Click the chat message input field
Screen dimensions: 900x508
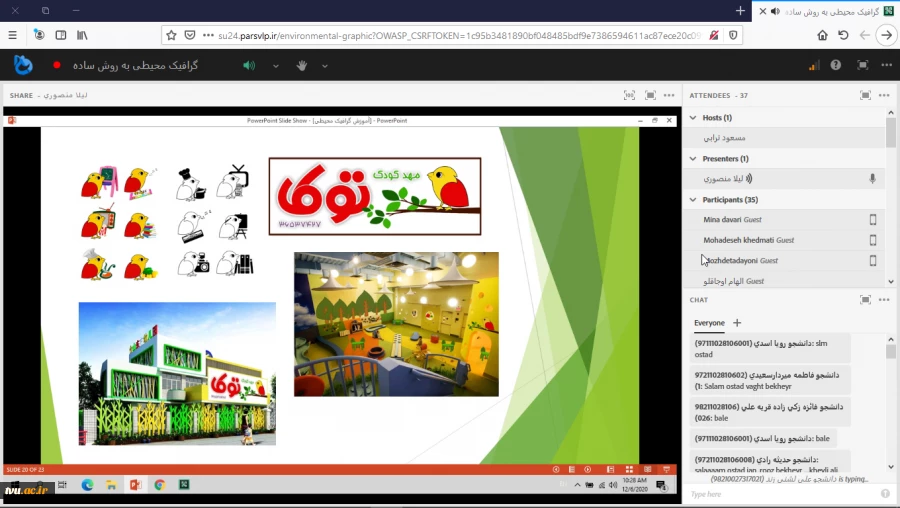[780, 494]
